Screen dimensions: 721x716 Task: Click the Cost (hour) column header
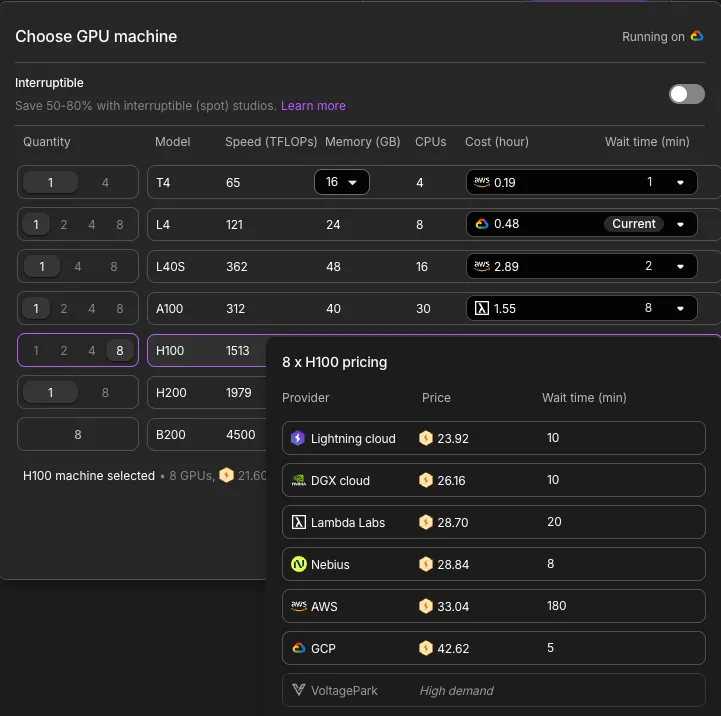(x=497, y=142)
